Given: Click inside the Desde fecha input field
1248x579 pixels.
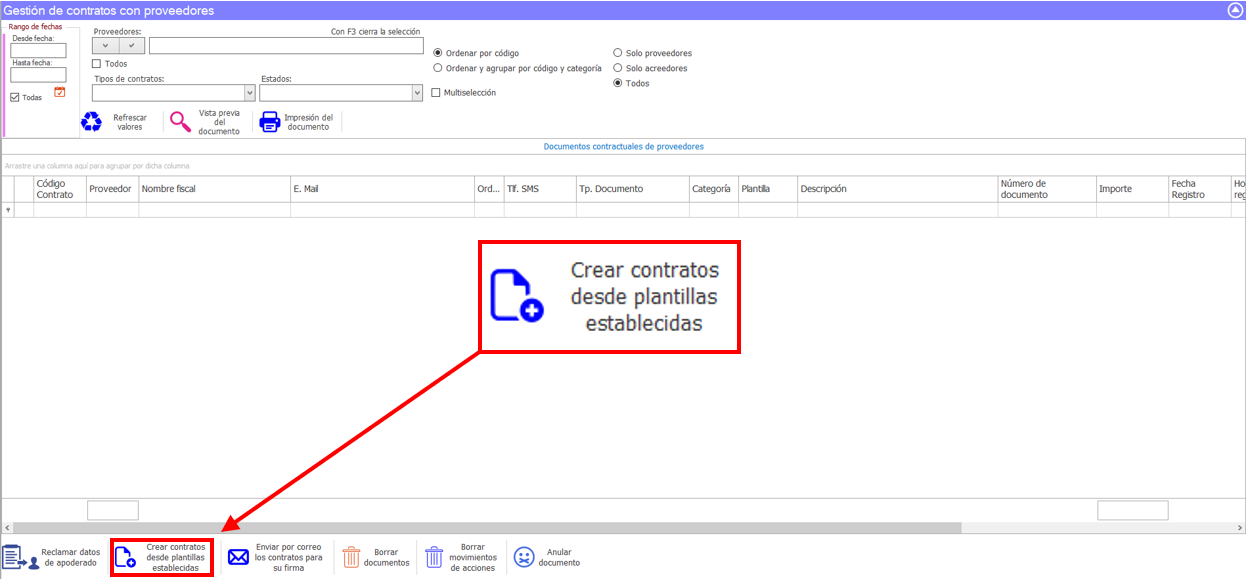Looking at the screenshot, I should [37, 48].
